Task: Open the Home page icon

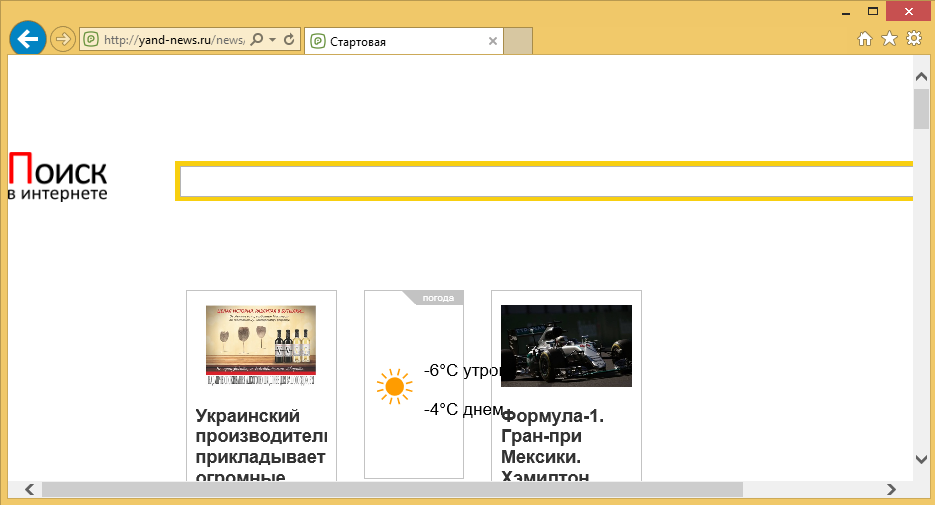Action: pyautogui.click(x=865, y=39)
